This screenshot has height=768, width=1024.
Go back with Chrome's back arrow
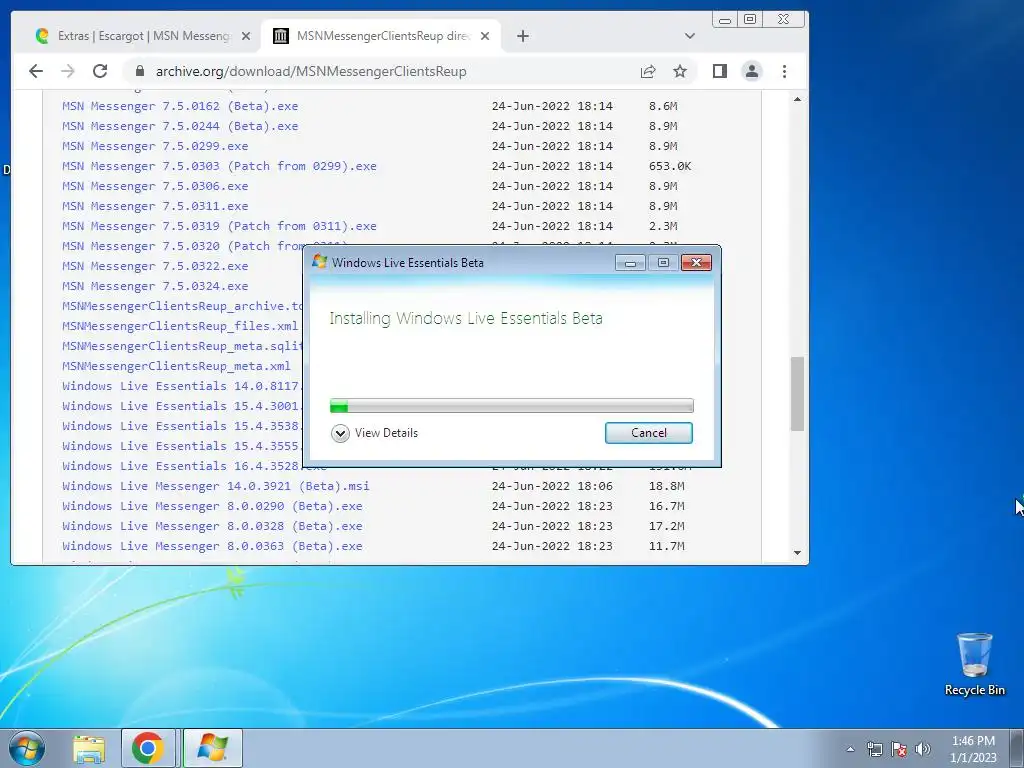tap(36, 71)
